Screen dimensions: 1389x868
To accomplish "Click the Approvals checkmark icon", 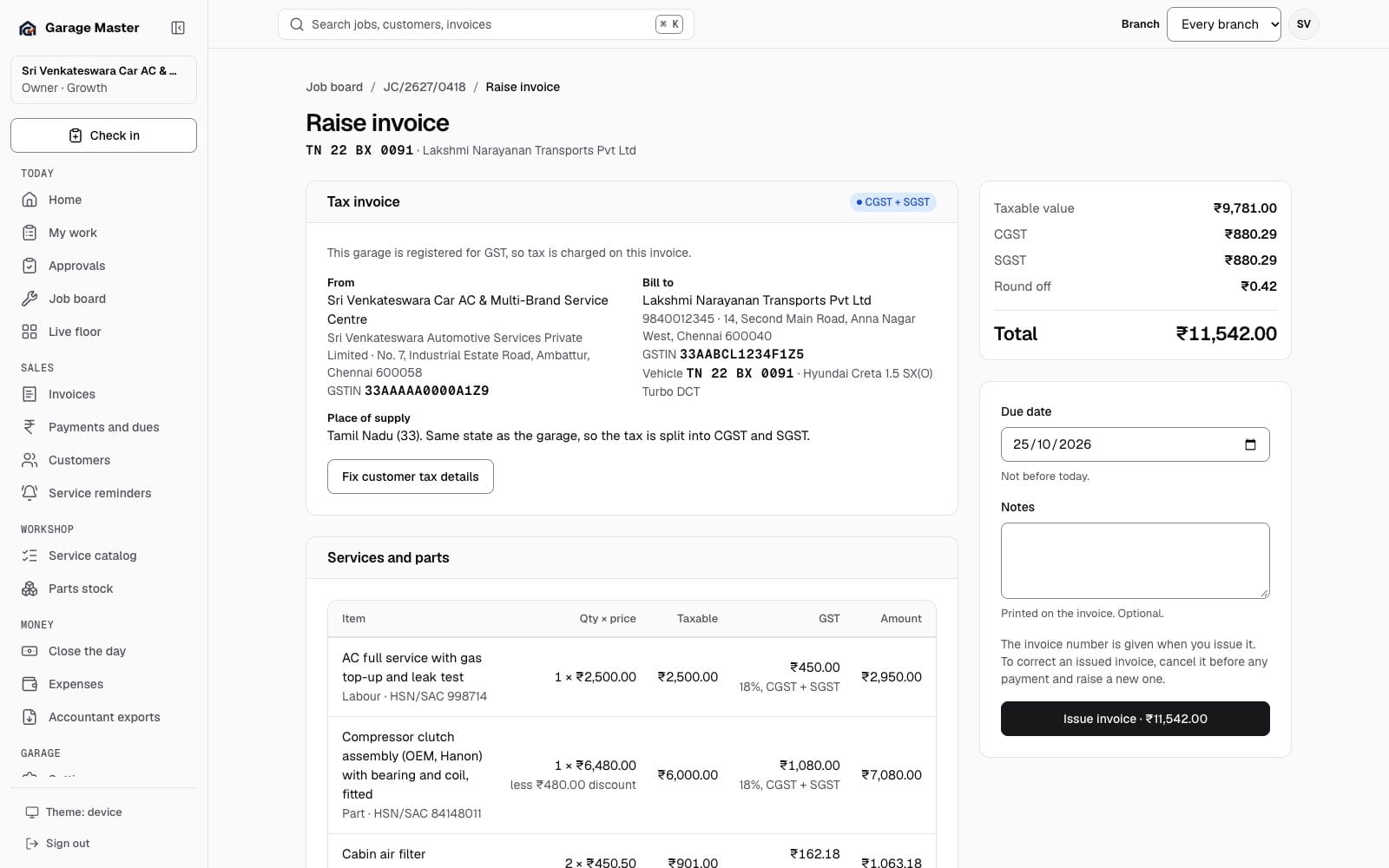I will pyautogui.click(x=30, y=266).
